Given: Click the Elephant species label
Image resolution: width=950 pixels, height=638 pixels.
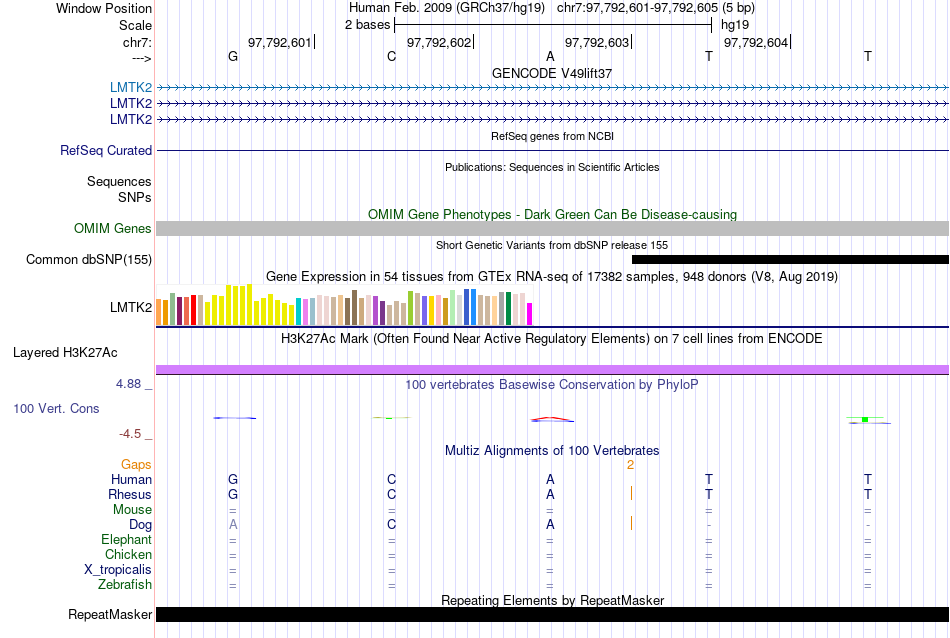Looking at the screenshot, I should [127, 539].
